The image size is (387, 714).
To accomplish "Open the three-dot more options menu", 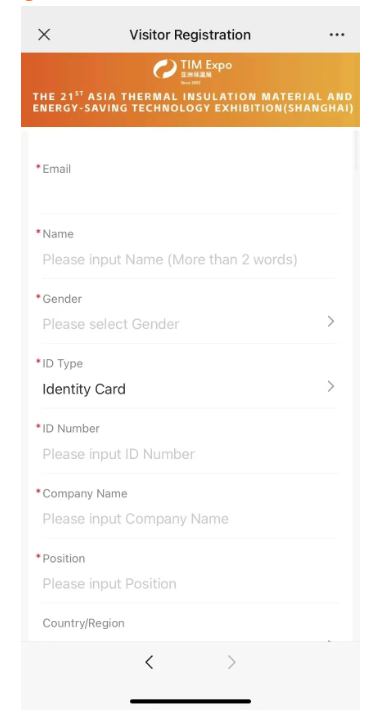I will point(337,35).
